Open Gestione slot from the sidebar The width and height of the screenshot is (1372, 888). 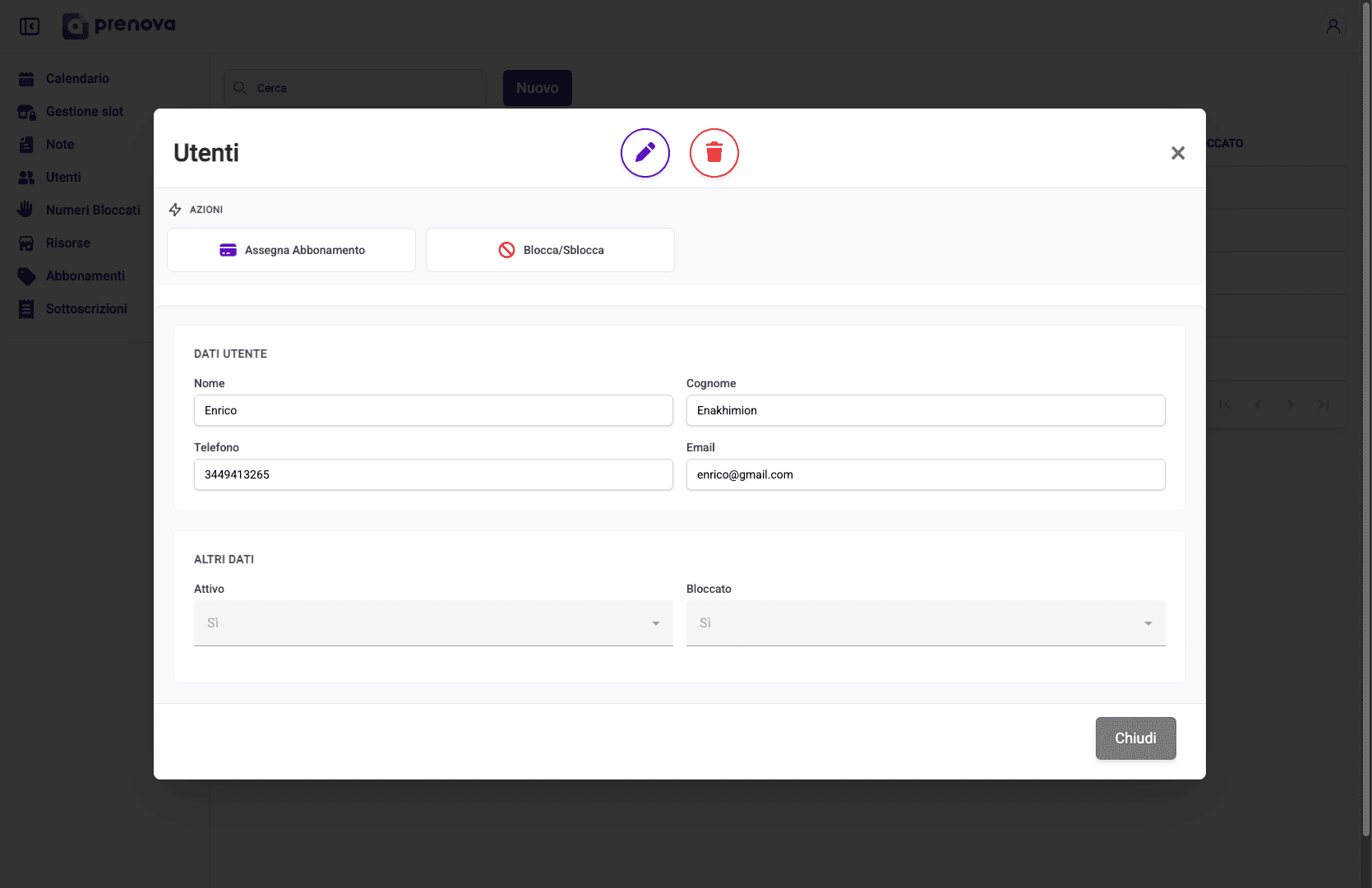pos(27,111)
